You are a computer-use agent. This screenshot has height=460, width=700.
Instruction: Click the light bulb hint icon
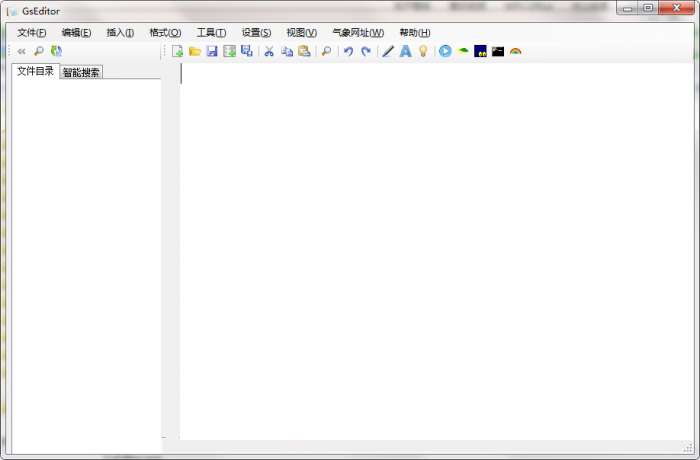click(x=423, y=51)
